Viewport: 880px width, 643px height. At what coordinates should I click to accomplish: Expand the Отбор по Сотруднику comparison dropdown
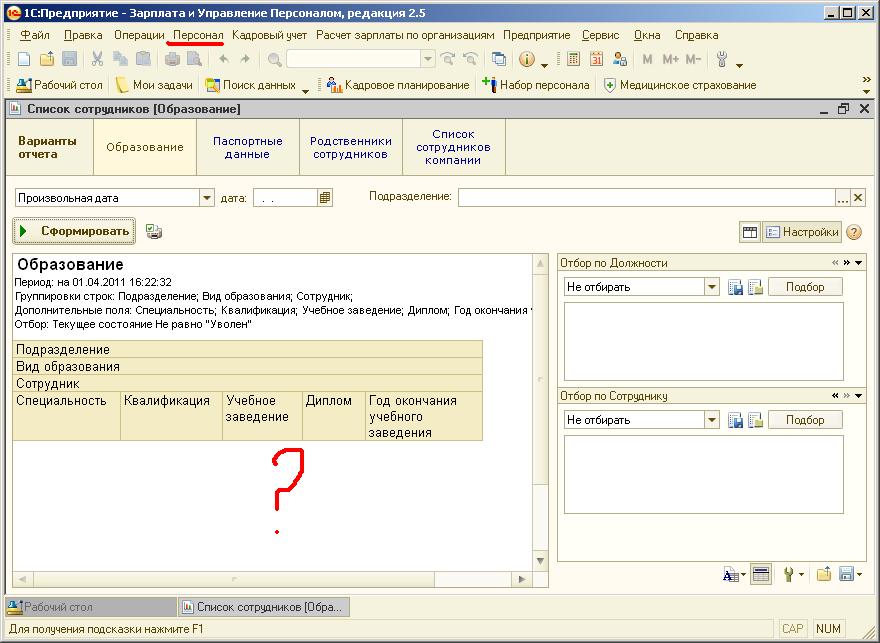click(x=712, y=420)
